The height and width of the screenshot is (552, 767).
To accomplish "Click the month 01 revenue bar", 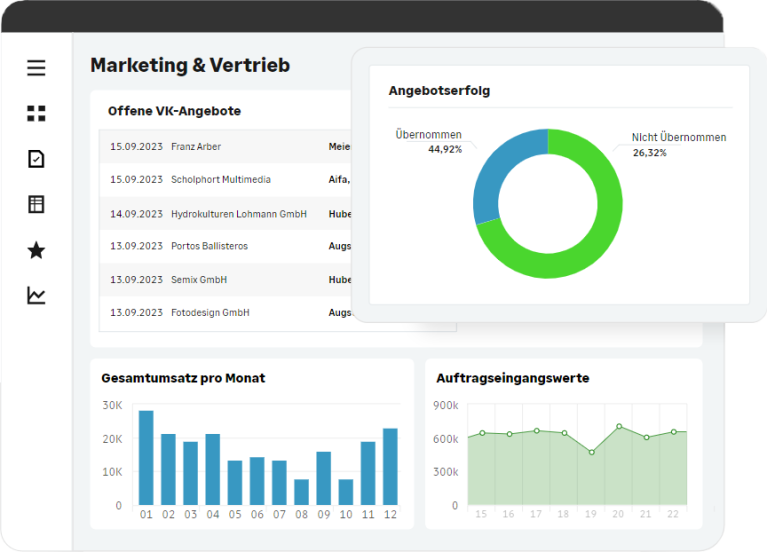I will 146,457.
